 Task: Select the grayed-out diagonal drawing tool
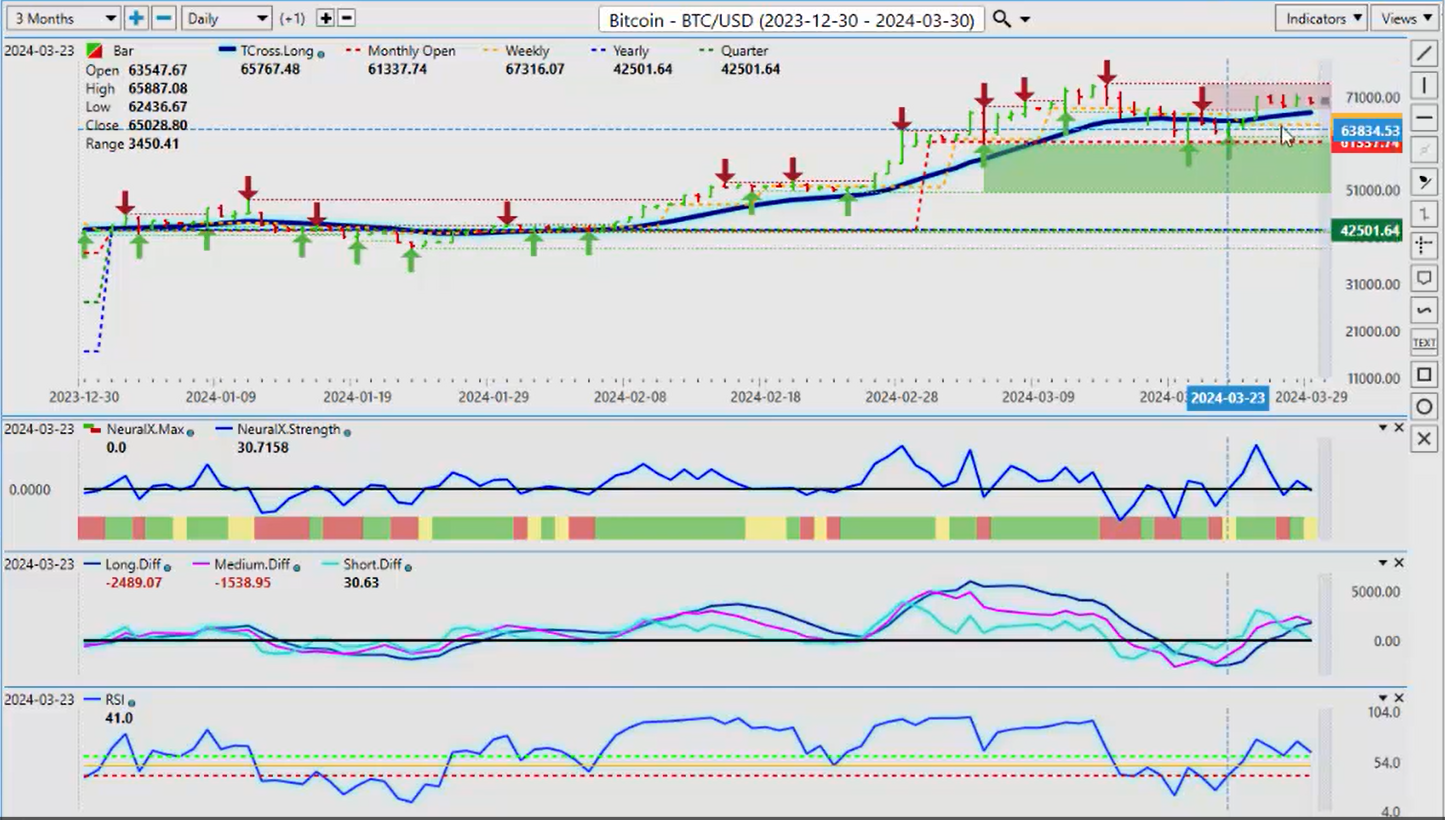pyautogui.click(x=1424, y=149)
